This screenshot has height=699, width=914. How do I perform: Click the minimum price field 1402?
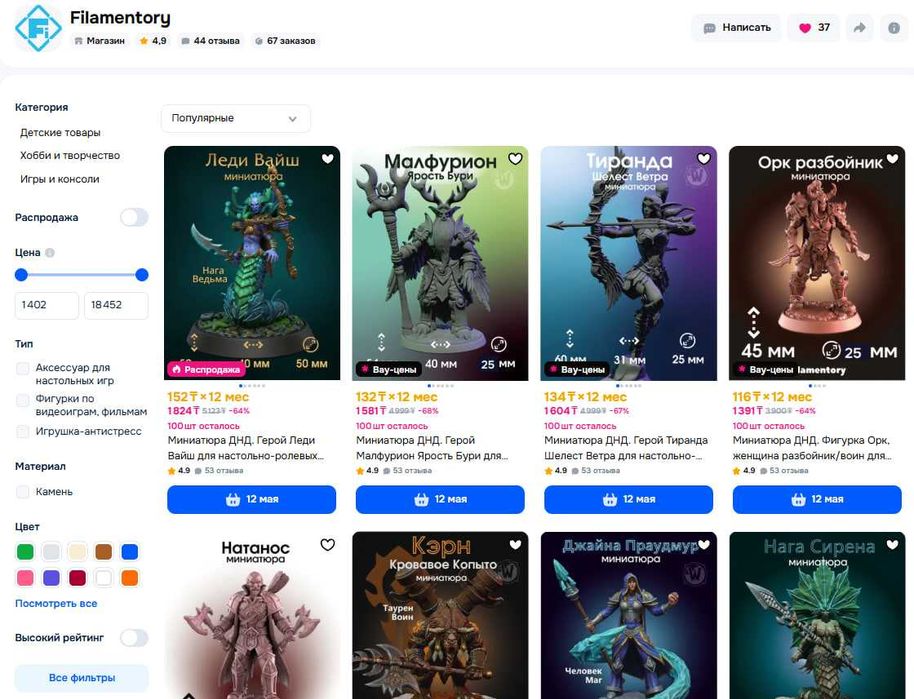tap(47, 305)
